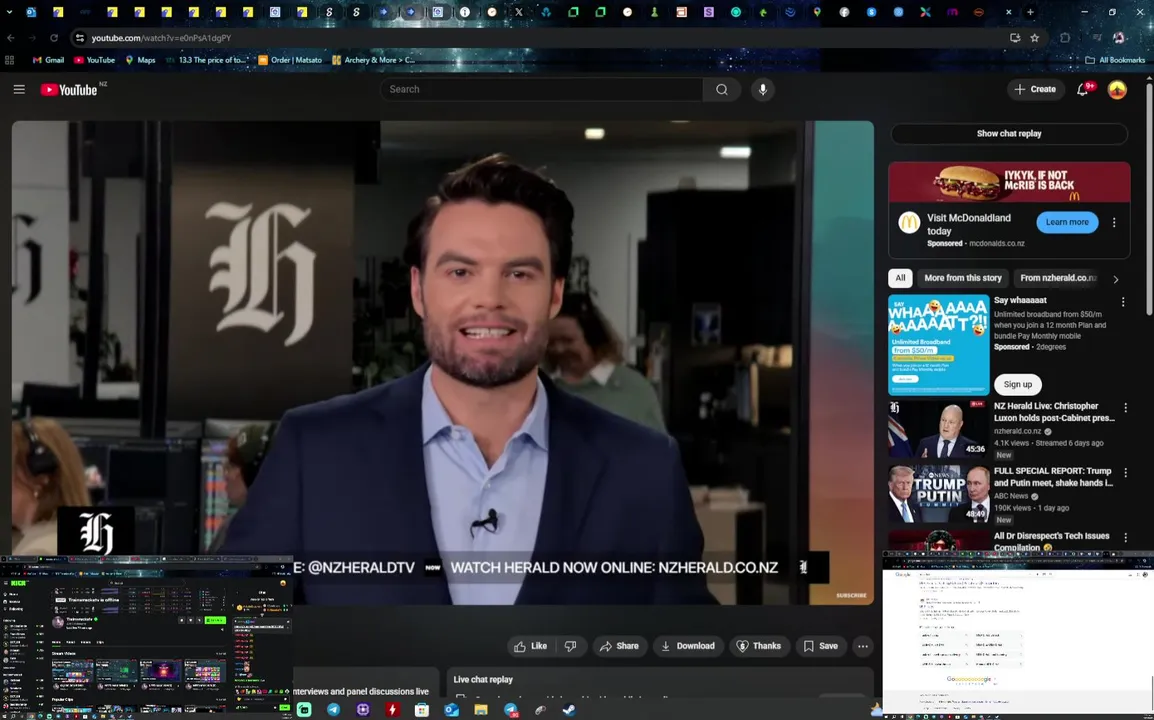Open Telegram from the taskbar
The width and height of the screenshot is (1154, 720).
tap(333, 710)
